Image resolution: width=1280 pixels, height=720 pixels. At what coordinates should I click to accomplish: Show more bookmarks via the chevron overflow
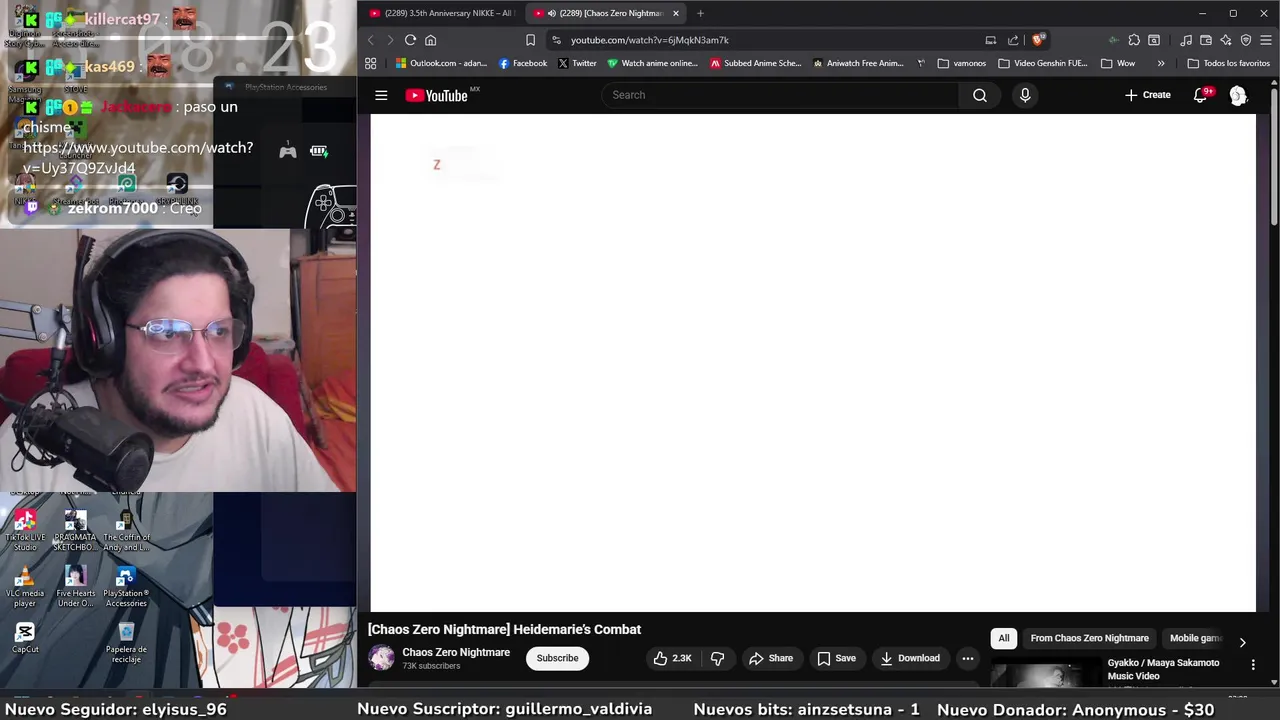pyautogui.click(x=1160, y=63)
